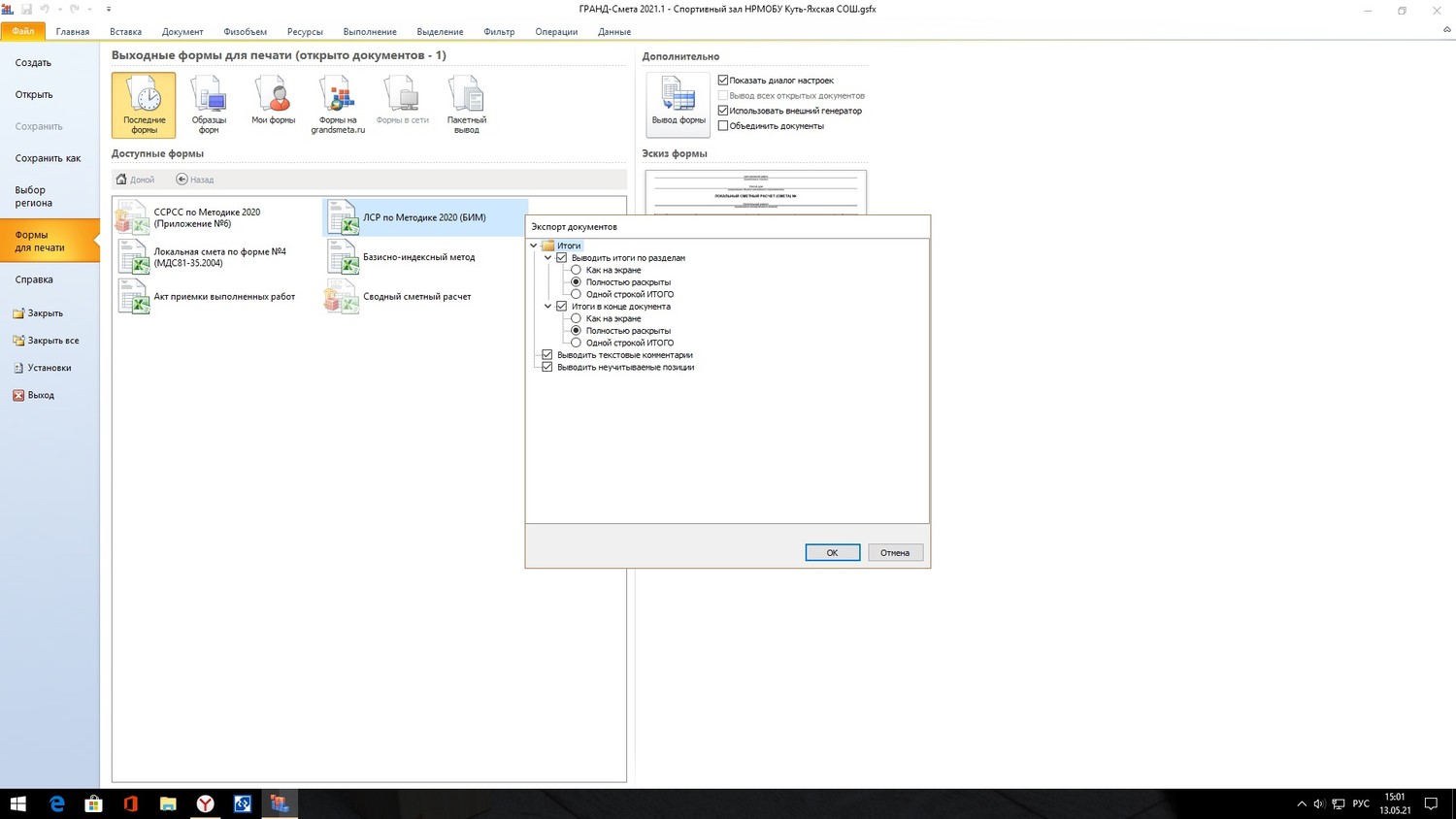Collapse Итоги в конце документа branch
1456x819 pixels.
tap(548, 307)
